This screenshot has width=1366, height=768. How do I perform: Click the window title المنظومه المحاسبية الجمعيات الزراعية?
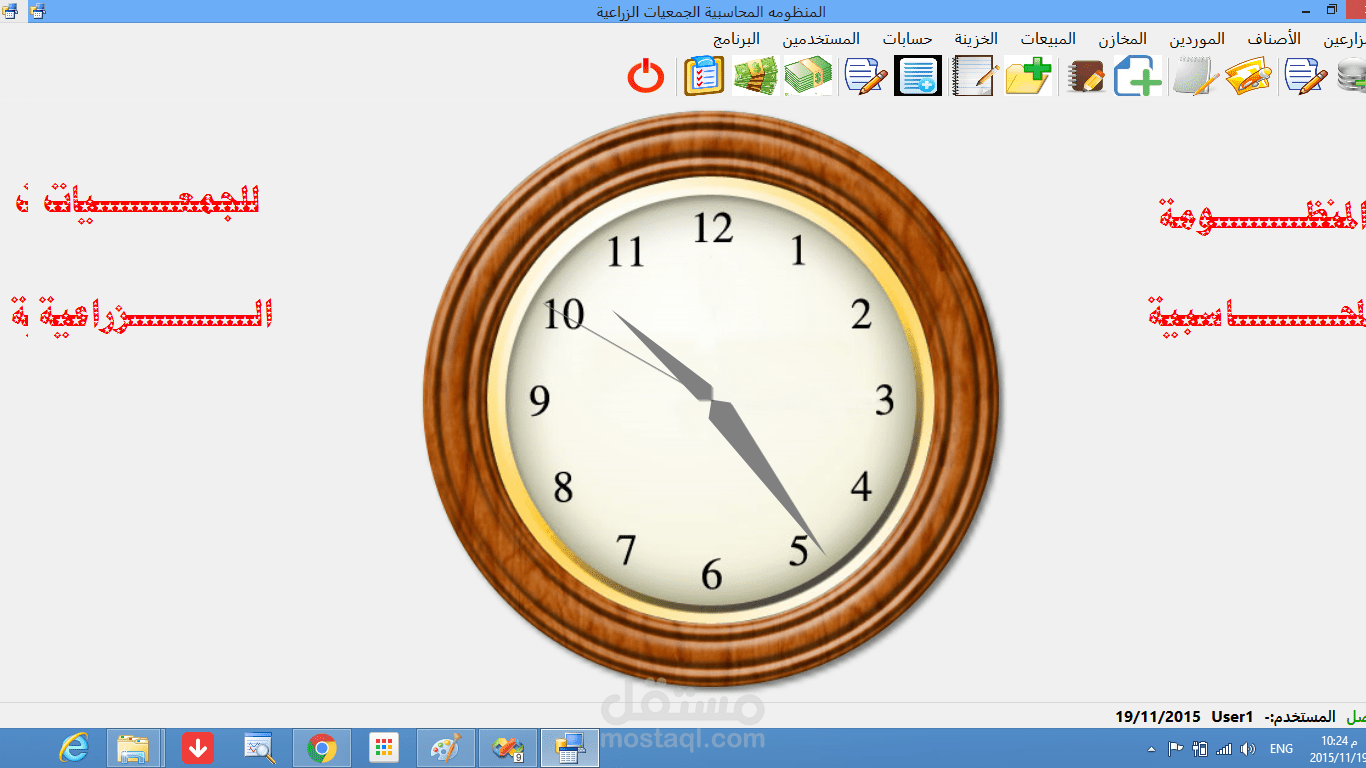pos(711,11)
